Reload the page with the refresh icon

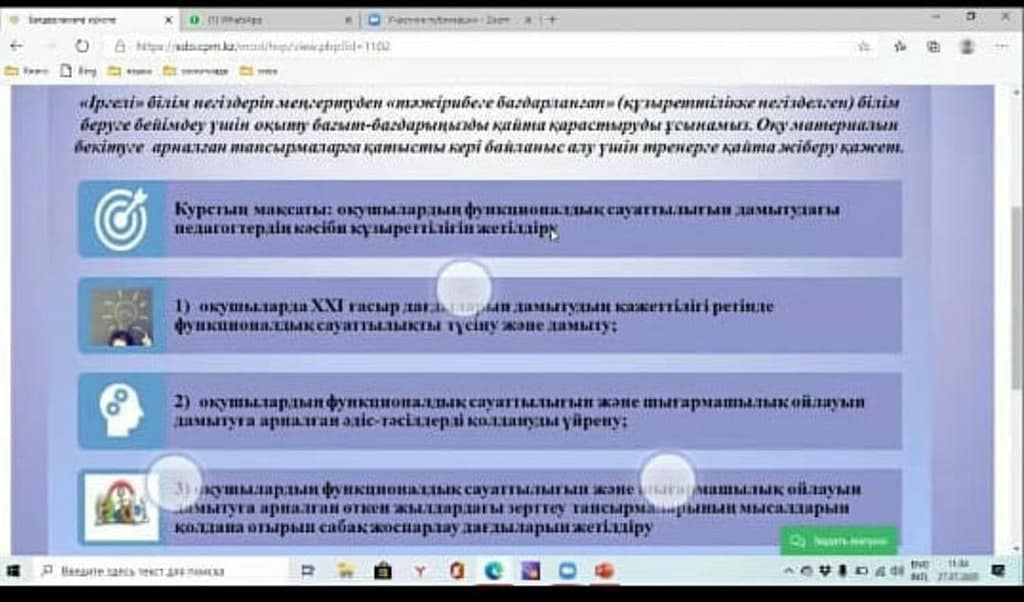click(x=81, y=46)
